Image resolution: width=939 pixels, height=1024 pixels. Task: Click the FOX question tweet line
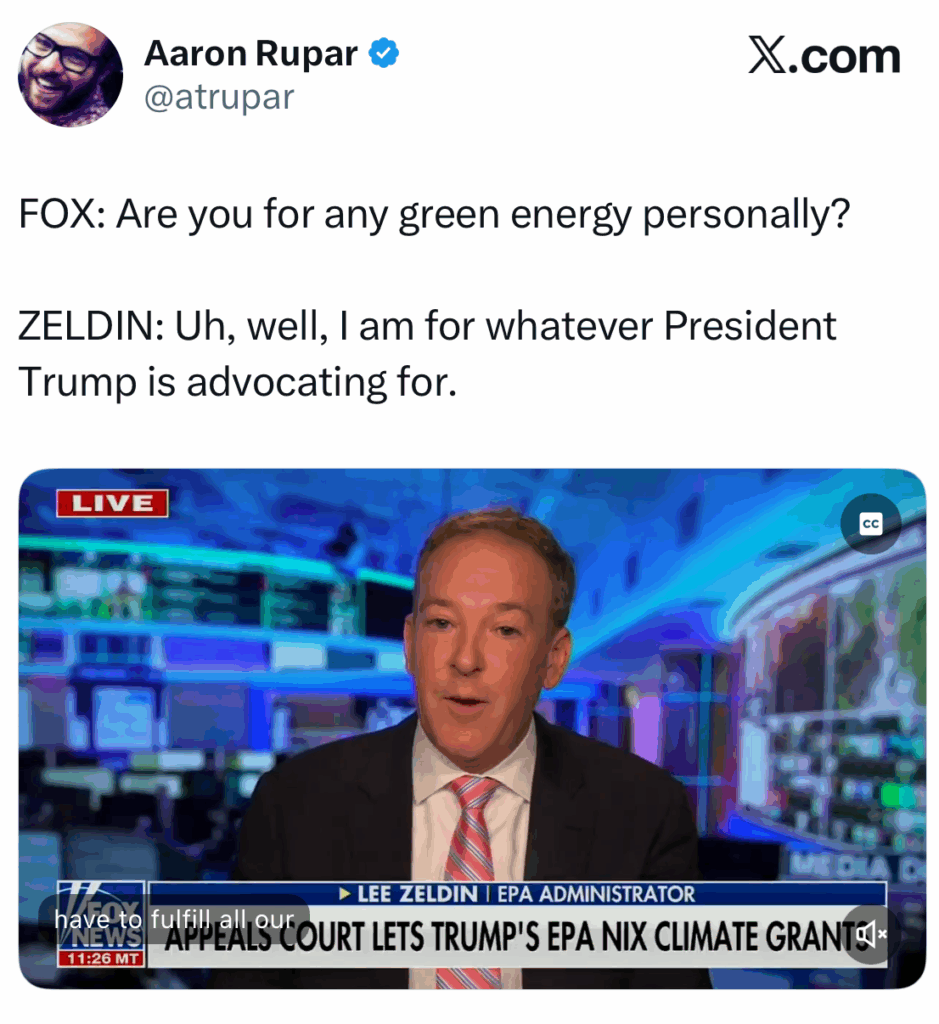434,214
